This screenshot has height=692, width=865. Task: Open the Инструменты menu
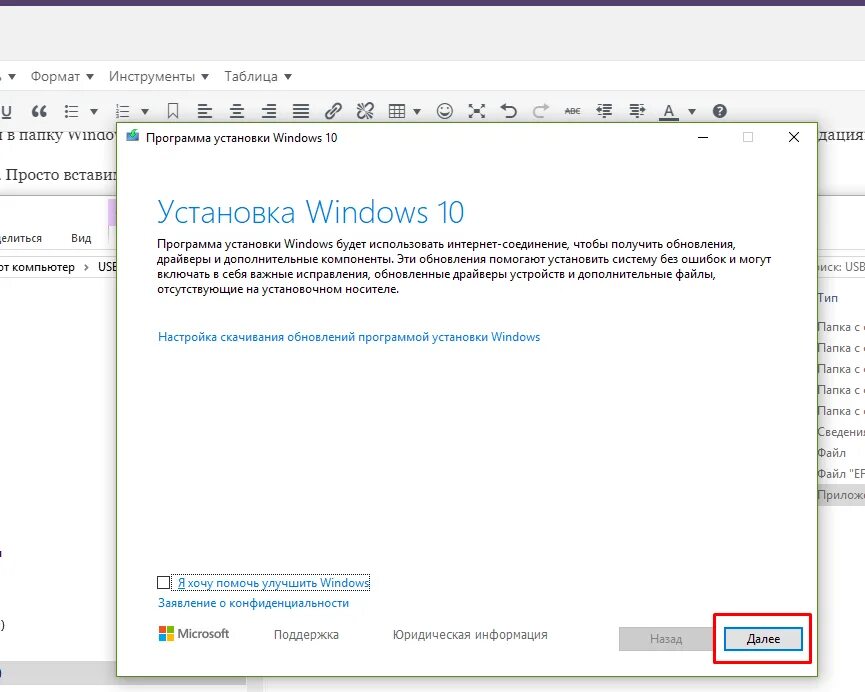tap(158, 76)
